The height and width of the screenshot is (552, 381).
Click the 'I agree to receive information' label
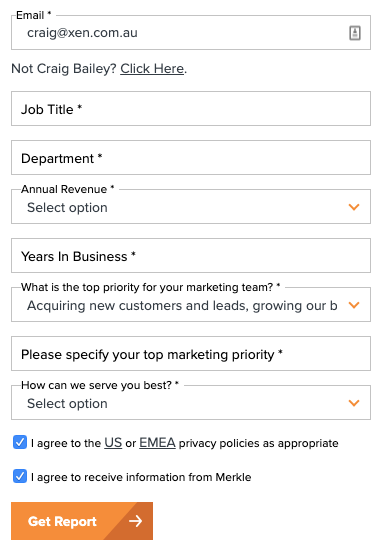pyautogui.click(x=141, y=477)
